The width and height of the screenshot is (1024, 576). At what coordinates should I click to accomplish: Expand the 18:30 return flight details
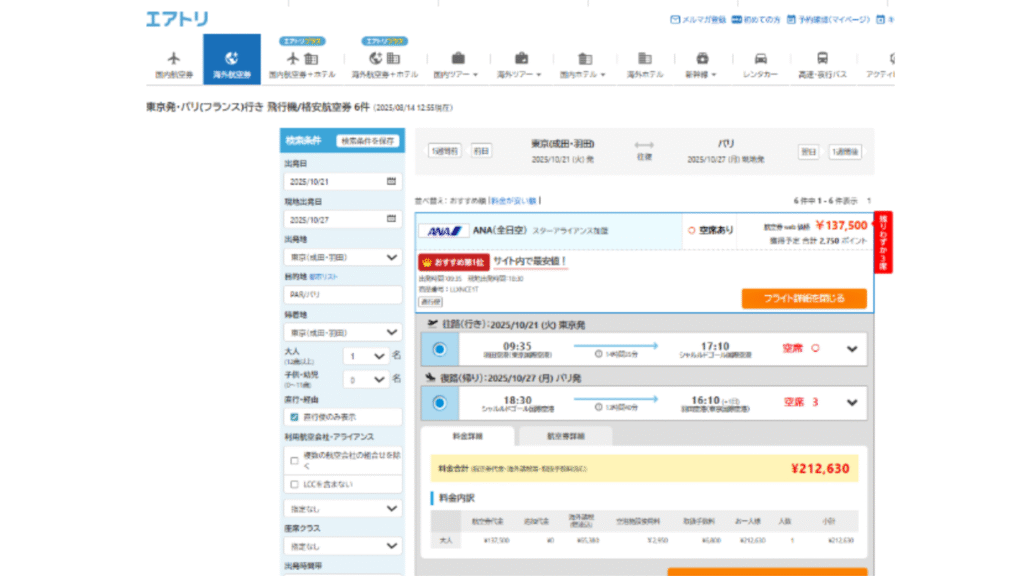[852, 403]
